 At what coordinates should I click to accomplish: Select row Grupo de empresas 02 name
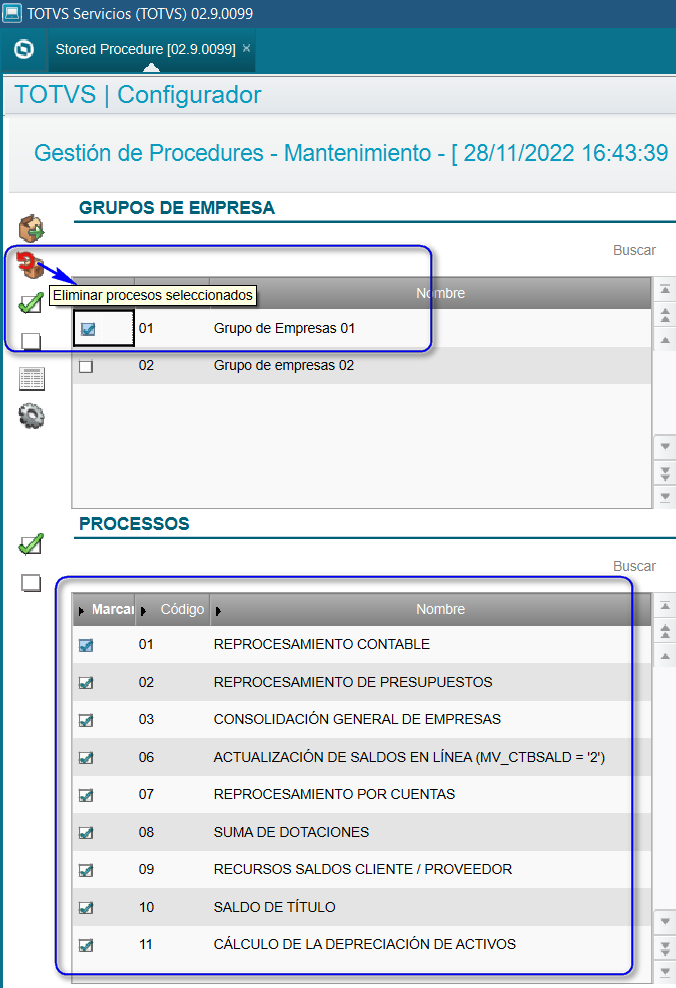(x=284, y=365)
